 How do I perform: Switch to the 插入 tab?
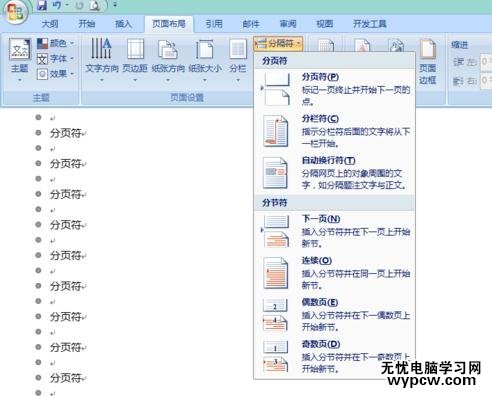(x=123, y=24)
